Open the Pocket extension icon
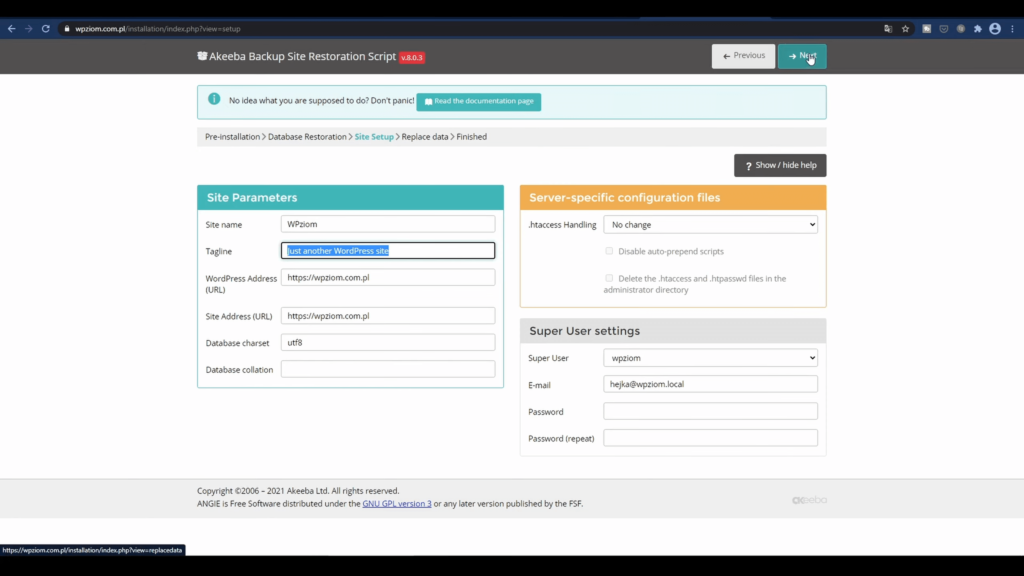The image size is (1024, 576). (x=944, y=29)
